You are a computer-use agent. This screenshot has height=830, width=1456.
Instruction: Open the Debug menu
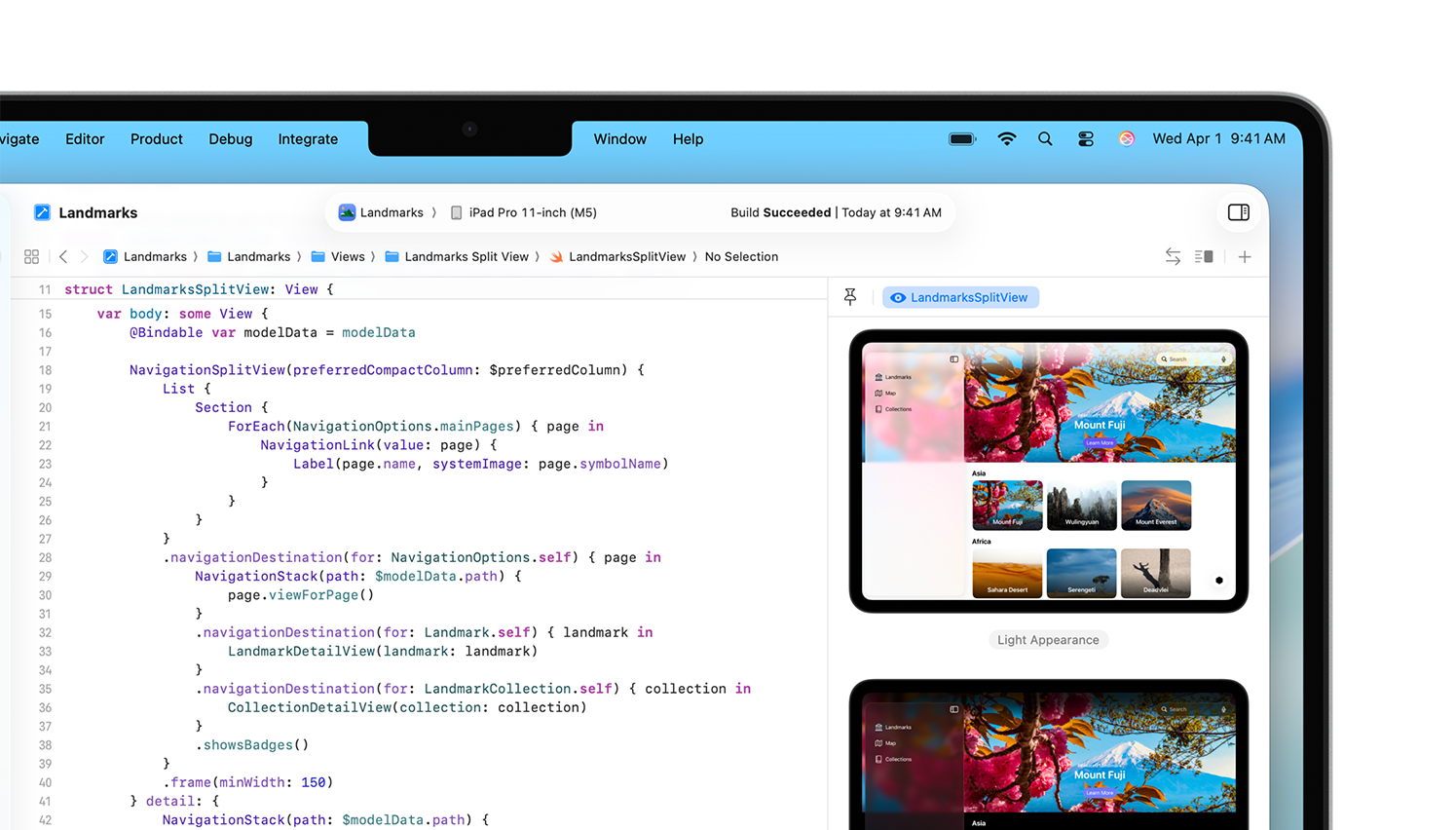click(230, 139)
